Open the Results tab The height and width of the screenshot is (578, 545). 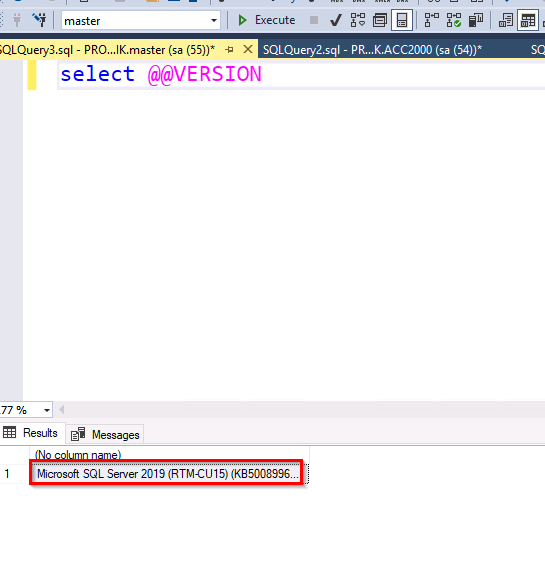(x=32, y=433)
